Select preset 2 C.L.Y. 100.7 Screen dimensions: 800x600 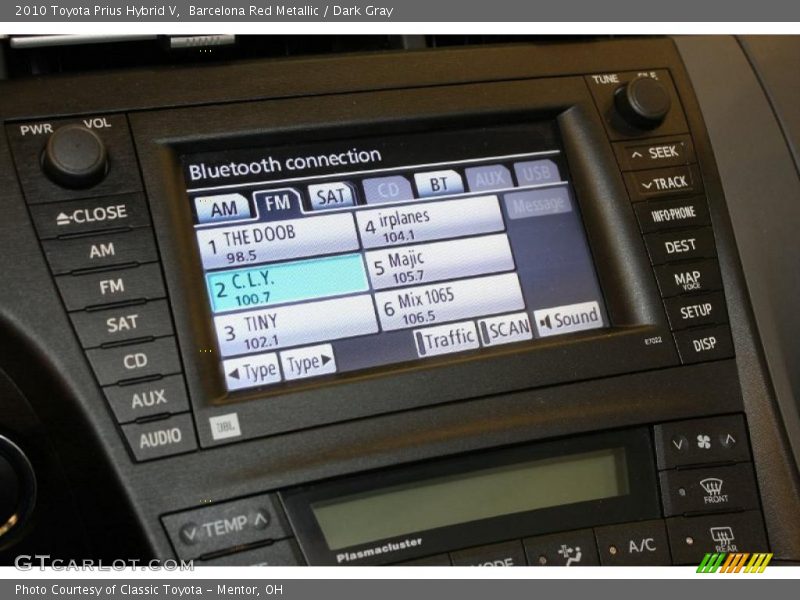(x=287, y=284)
